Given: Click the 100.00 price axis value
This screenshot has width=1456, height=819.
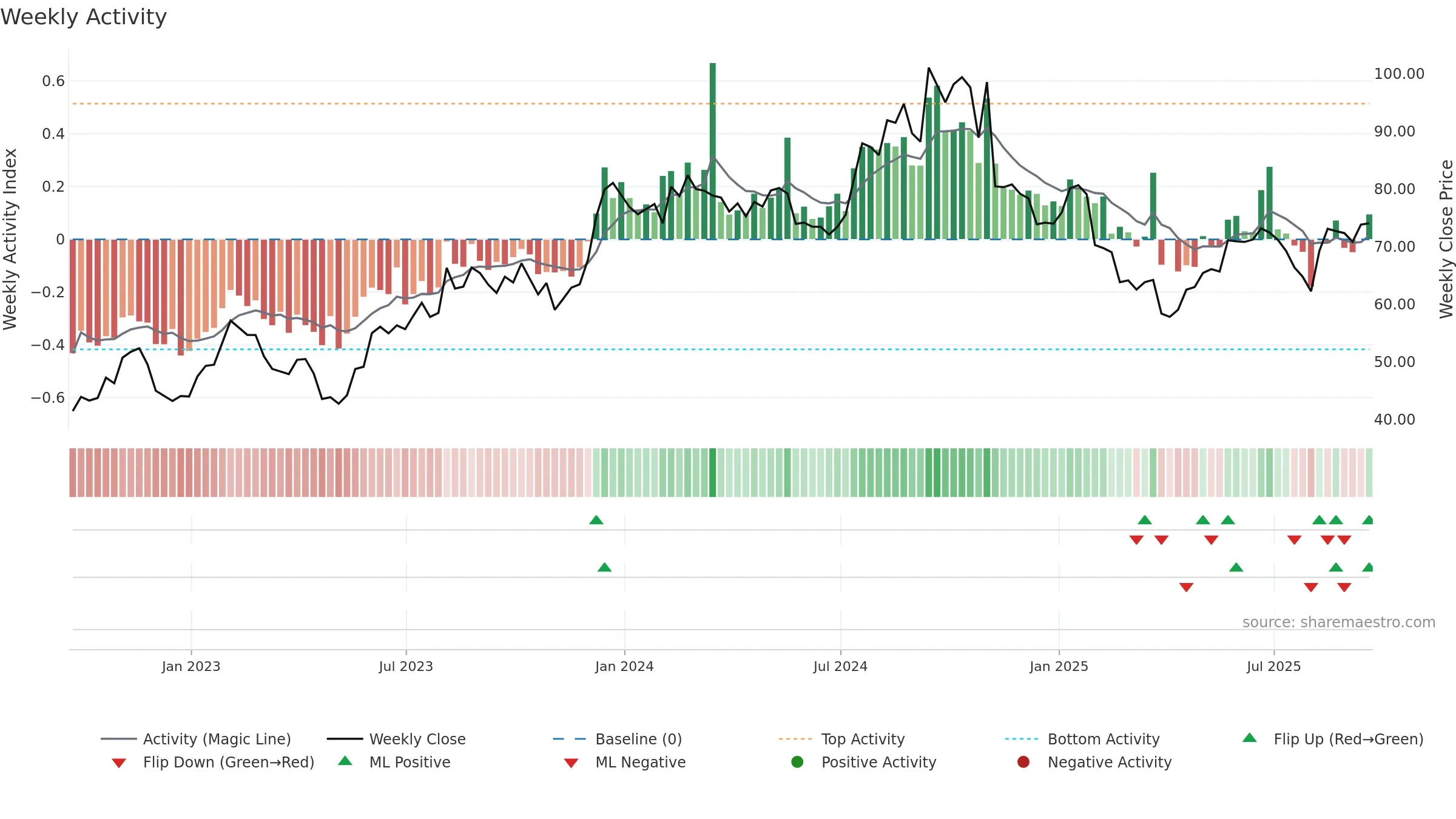Looking at the screenshot, I should (x=1399, y=74).
